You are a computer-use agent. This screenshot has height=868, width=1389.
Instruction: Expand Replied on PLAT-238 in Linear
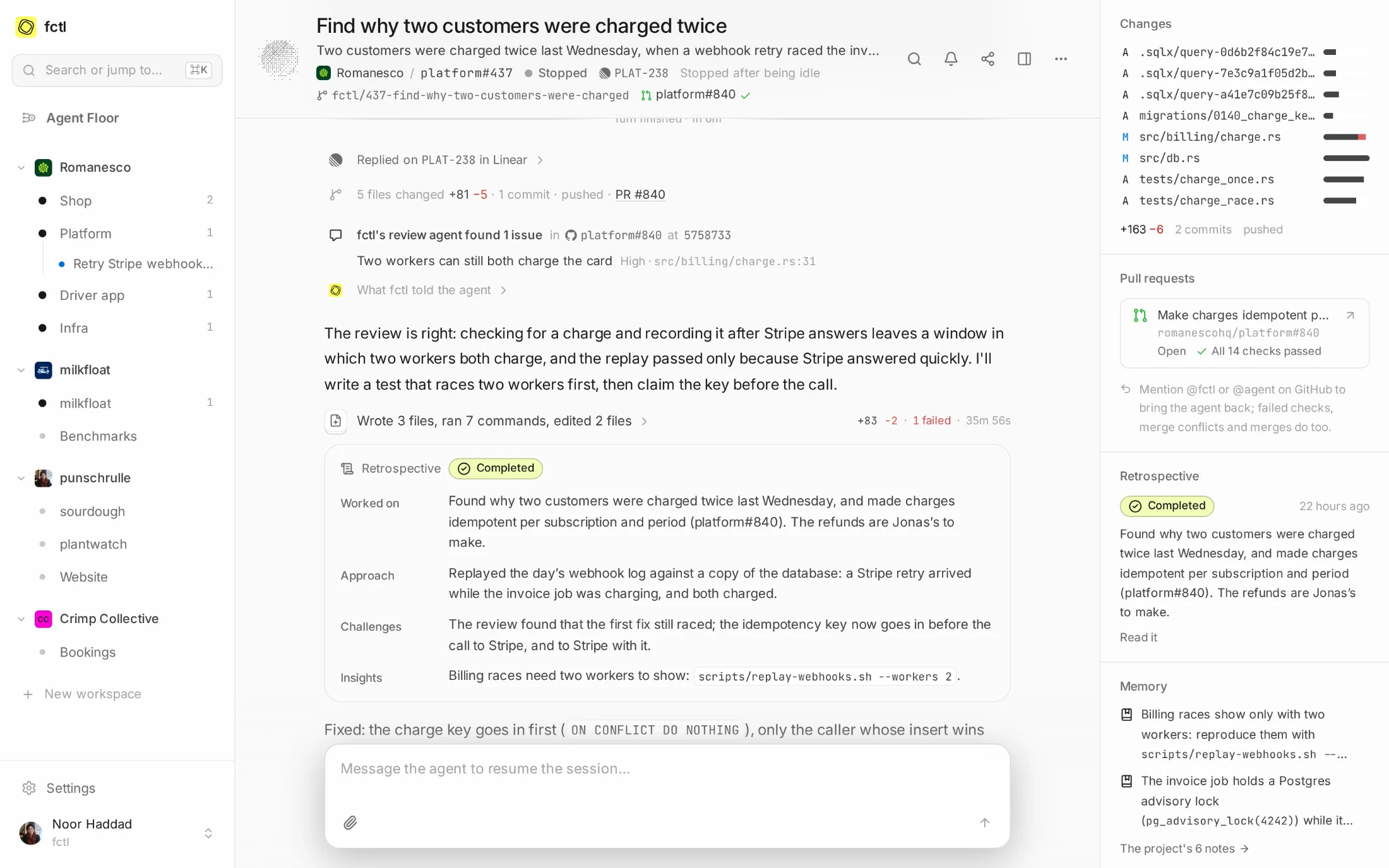pos(450,160)
